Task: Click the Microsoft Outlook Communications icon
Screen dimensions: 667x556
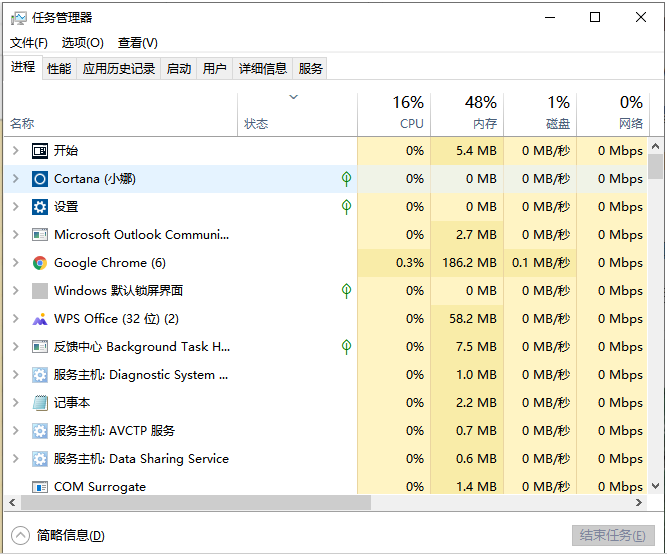Action: [40, 235]
